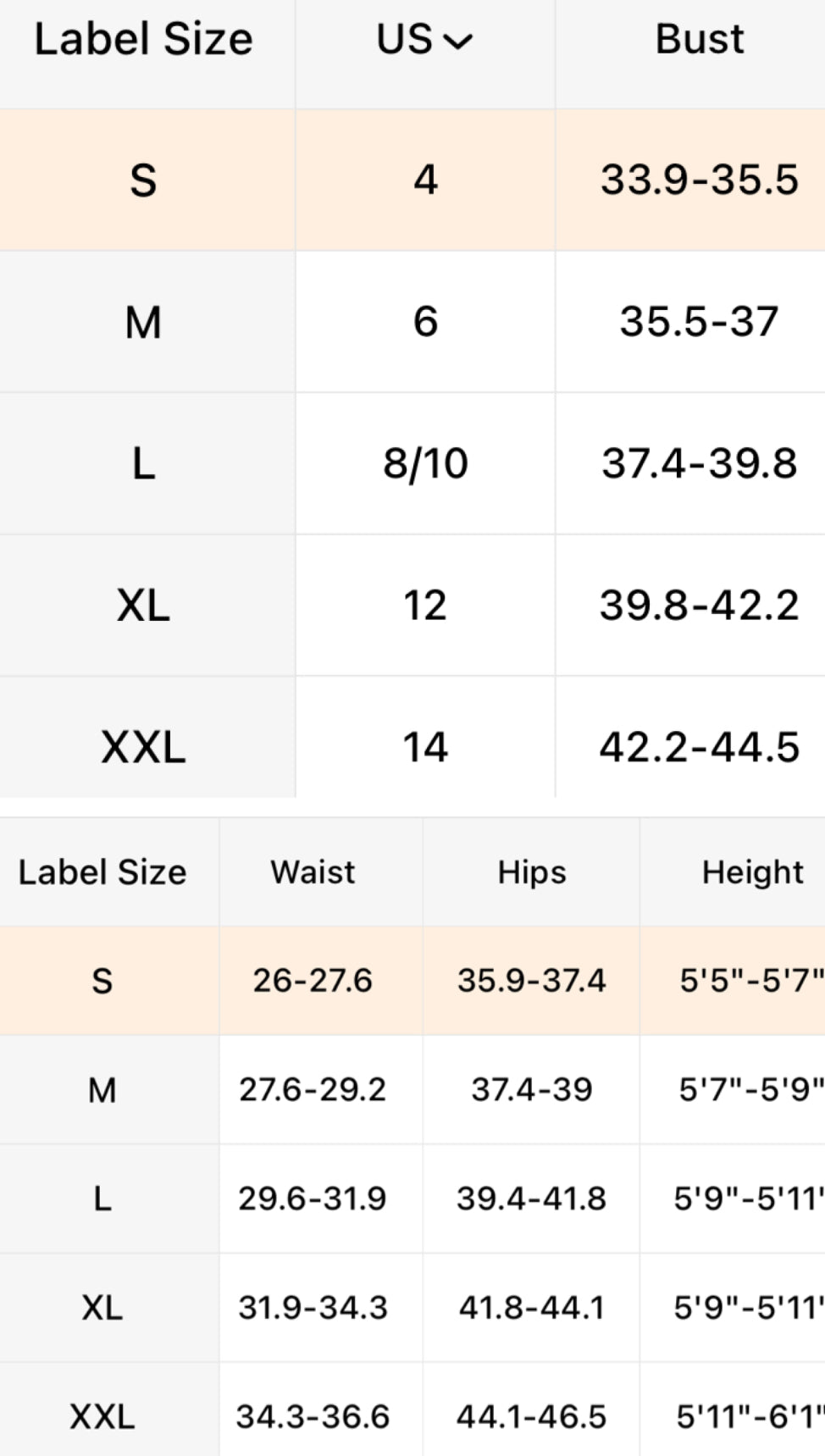Click waist measurement 29.6-31.9

(x=313, y=1199)
